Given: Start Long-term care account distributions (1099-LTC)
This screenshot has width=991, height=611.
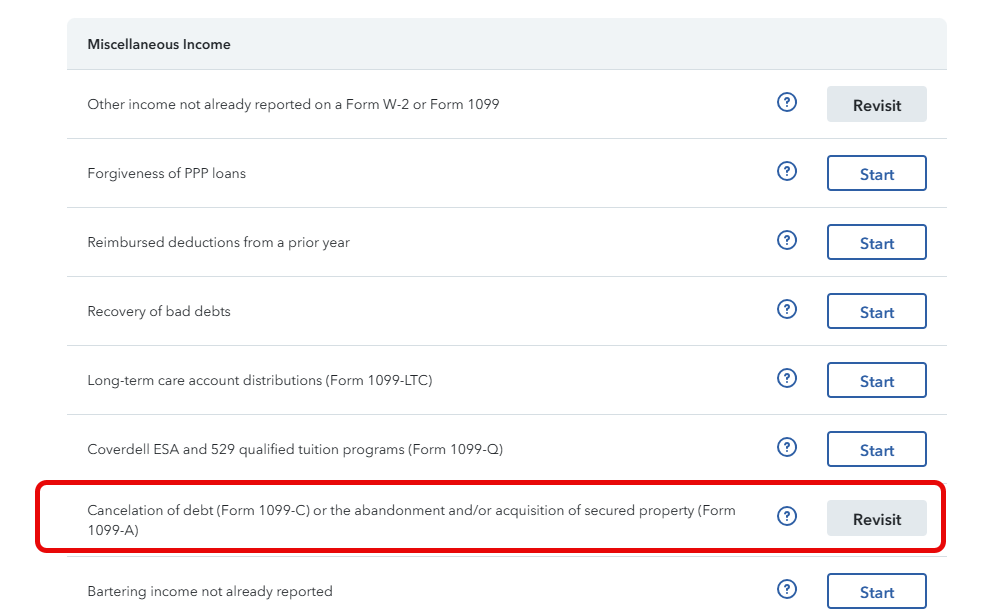Looking at the screenshot, I should (877, 380).
